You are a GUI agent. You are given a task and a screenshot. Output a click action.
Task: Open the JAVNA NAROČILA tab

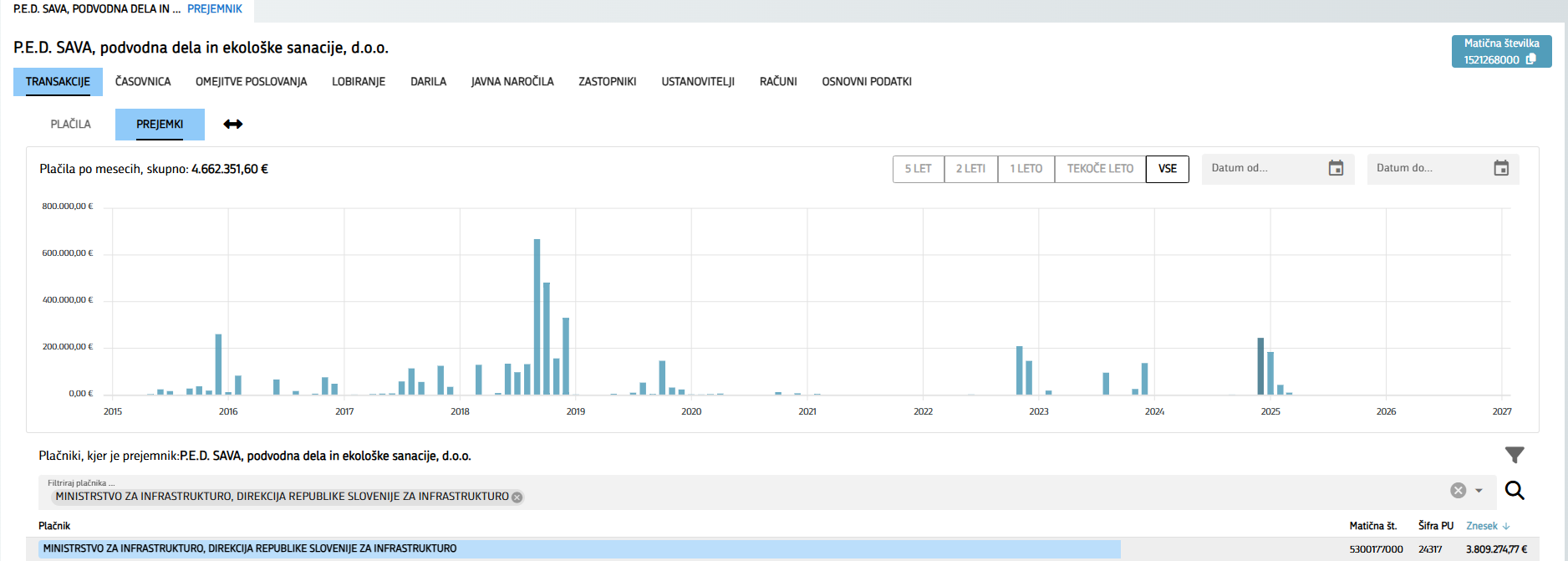pyautogui.click(x=512, y=82)
